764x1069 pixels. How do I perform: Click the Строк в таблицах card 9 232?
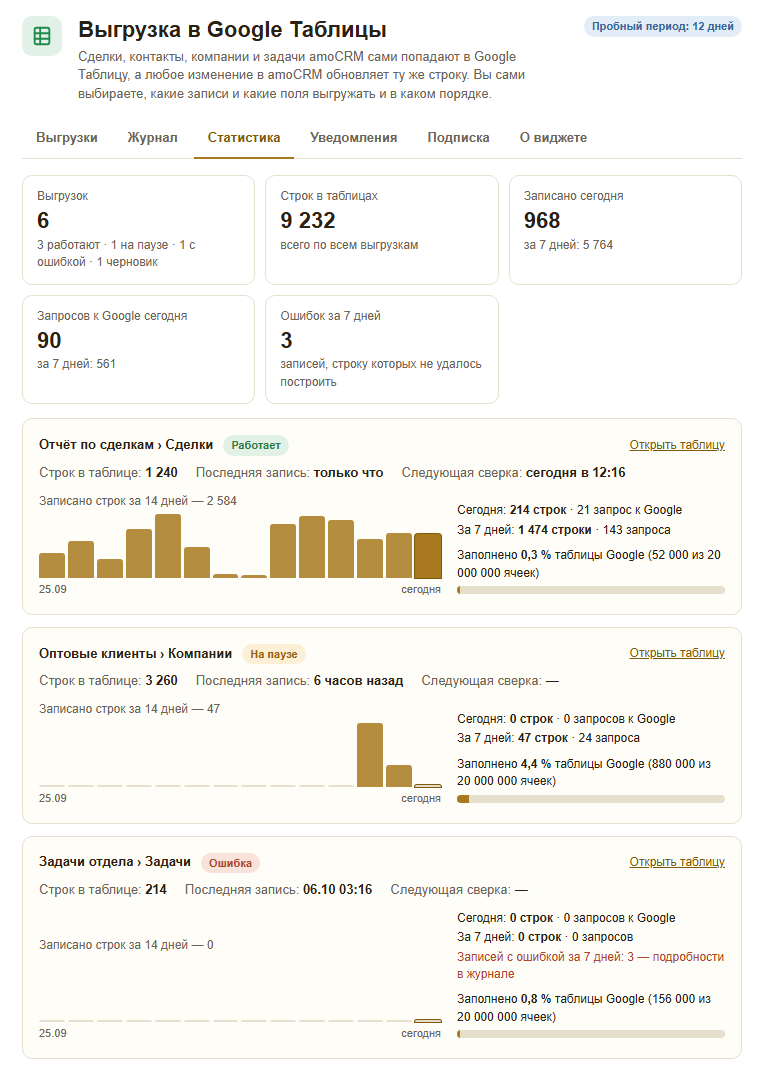(x=382, y=230)
